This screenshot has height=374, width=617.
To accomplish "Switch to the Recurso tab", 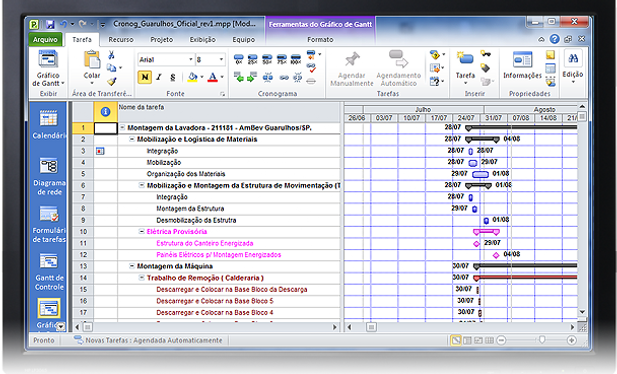I will [x=121, y=39].
